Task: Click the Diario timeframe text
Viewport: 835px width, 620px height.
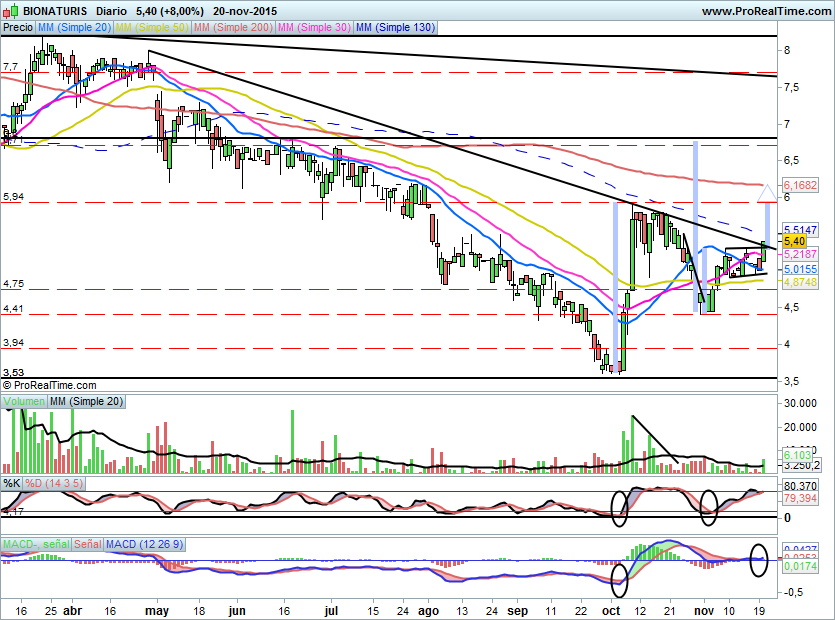Action: click(111, 11)
